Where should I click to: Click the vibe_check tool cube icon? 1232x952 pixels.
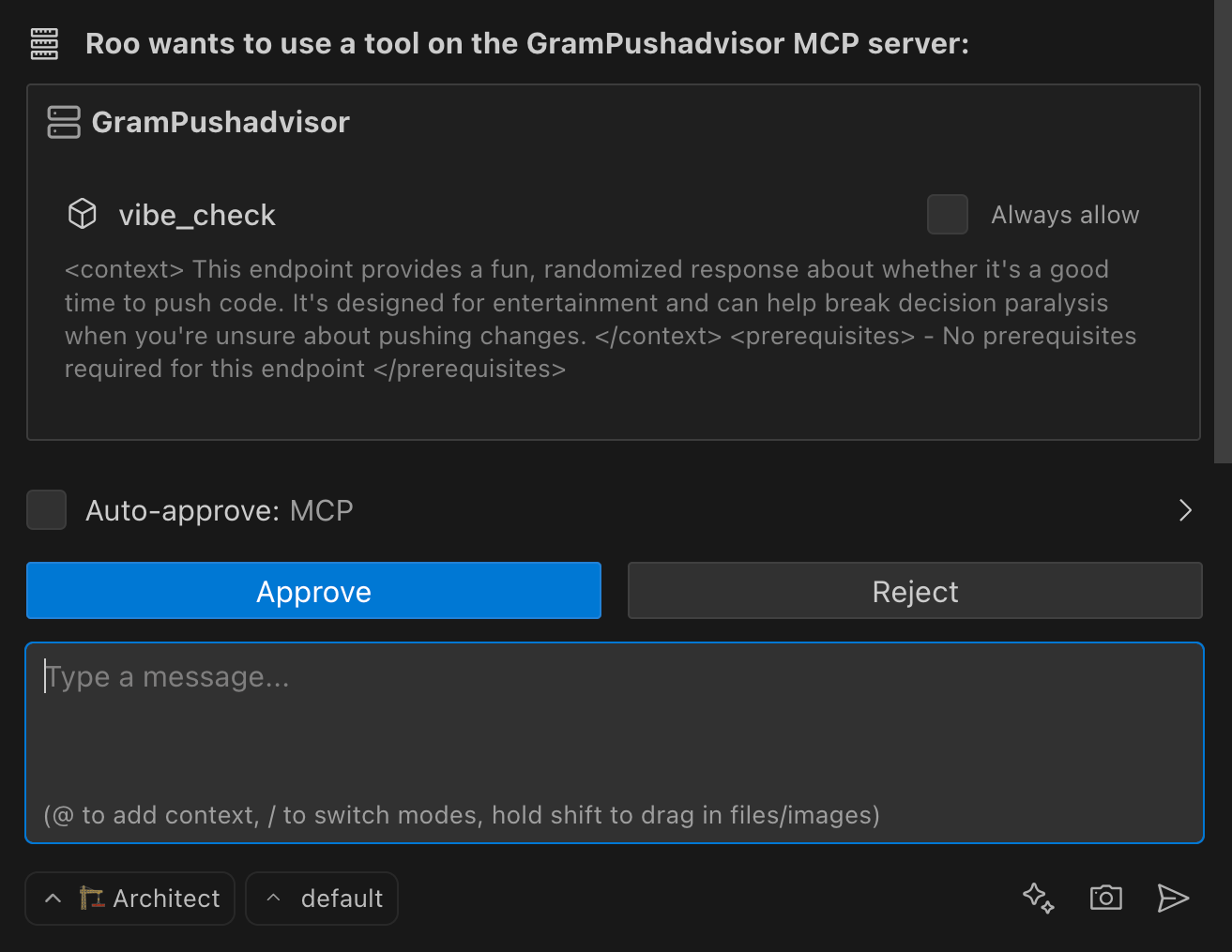pyautogui.click(x=83, y=214)
